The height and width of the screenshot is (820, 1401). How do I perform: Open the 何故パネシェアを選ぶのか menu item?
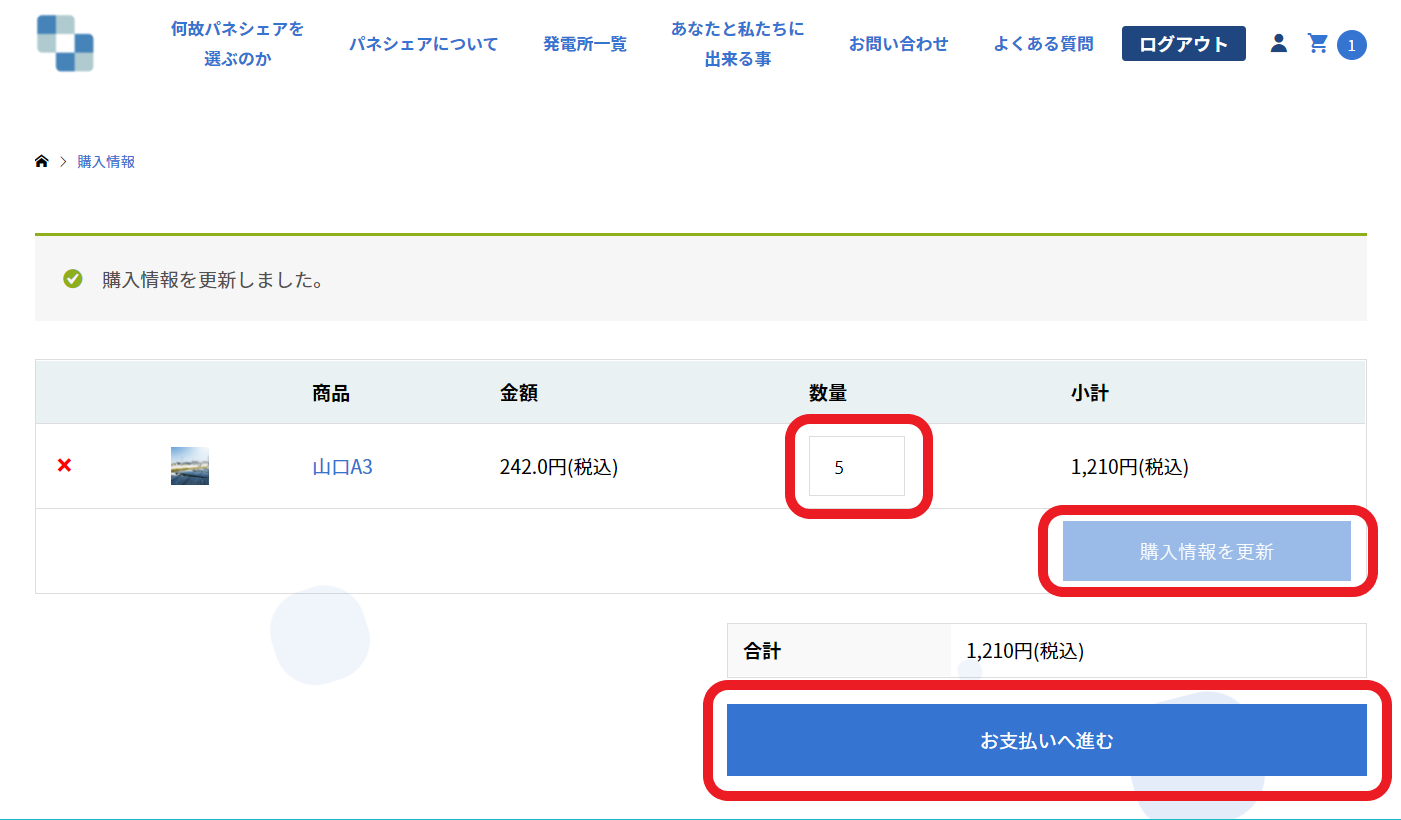coord(237,44)
